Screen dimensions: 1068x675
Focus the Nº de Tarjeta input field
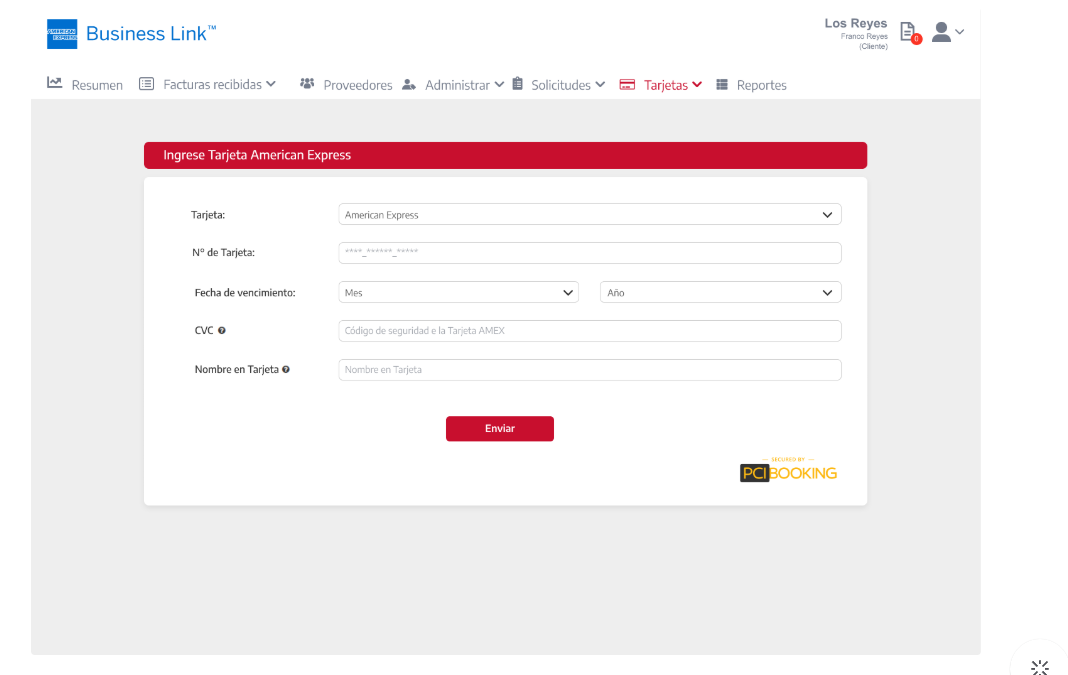coord(590,253)
